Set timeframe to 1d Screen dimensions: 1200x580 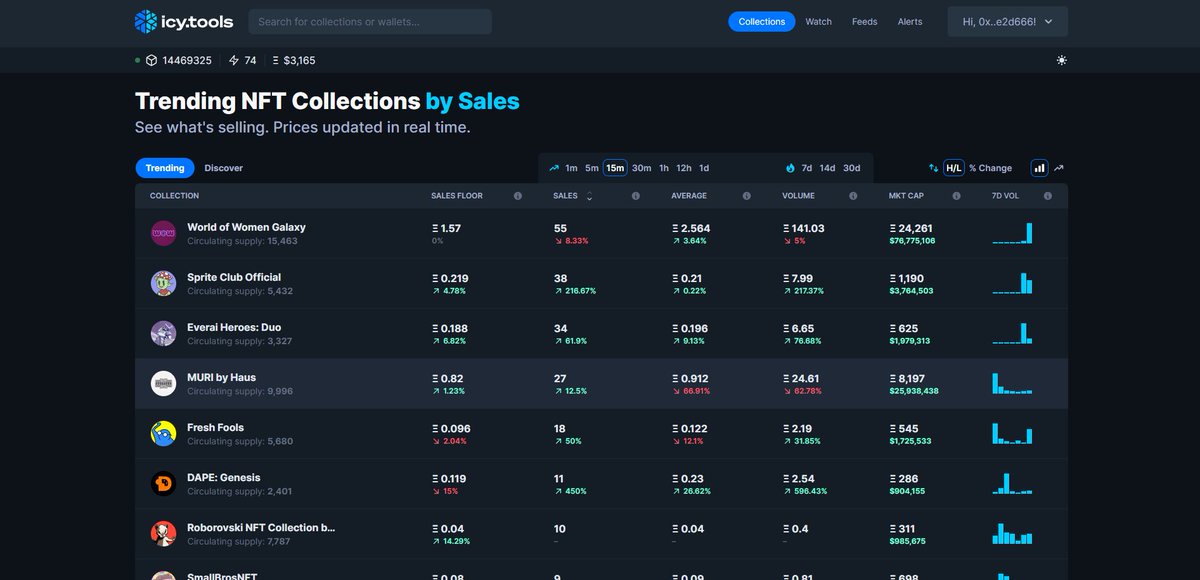pyautogui.click(x=704, y=168)
